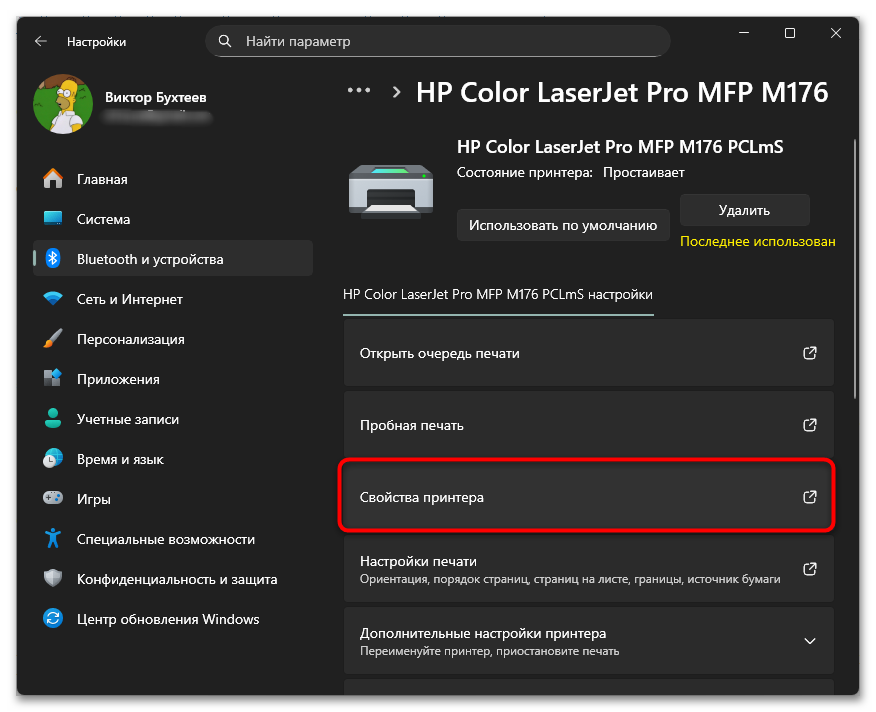Go to Система settings
Screen dimensions: 876x712
click(173, 219)
